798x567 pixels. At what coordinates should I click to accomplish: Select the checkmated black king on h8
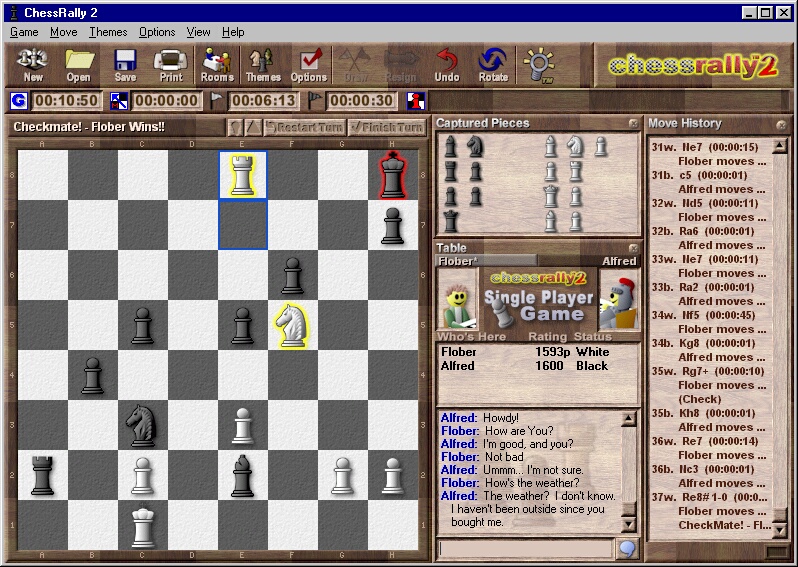tap(393, 175)
